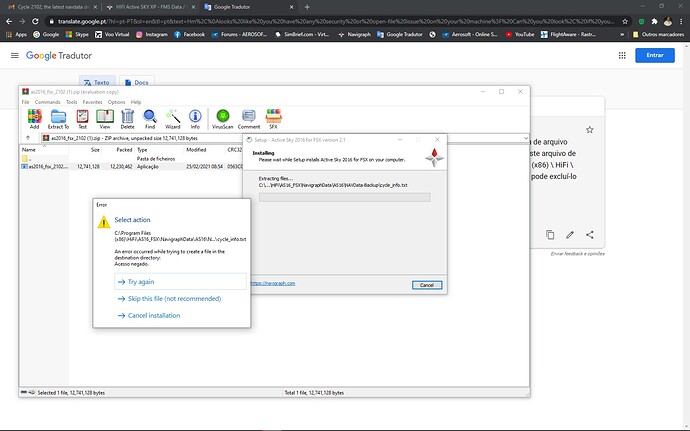
Task: Open a new Chrome tab
Action: (x=307, y=7)
